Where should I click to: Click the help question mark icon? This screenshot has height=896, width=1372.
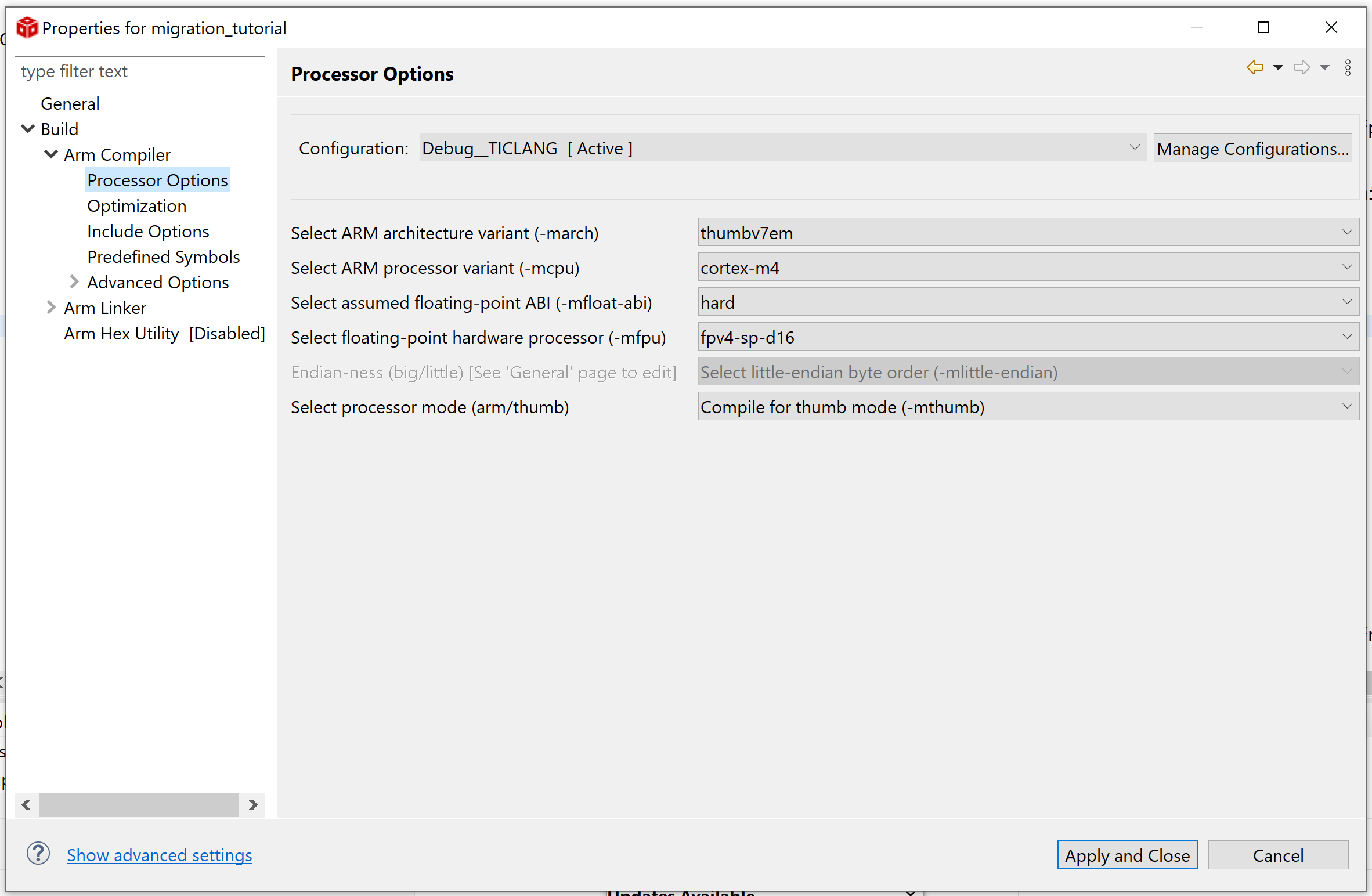click(38, 854)
